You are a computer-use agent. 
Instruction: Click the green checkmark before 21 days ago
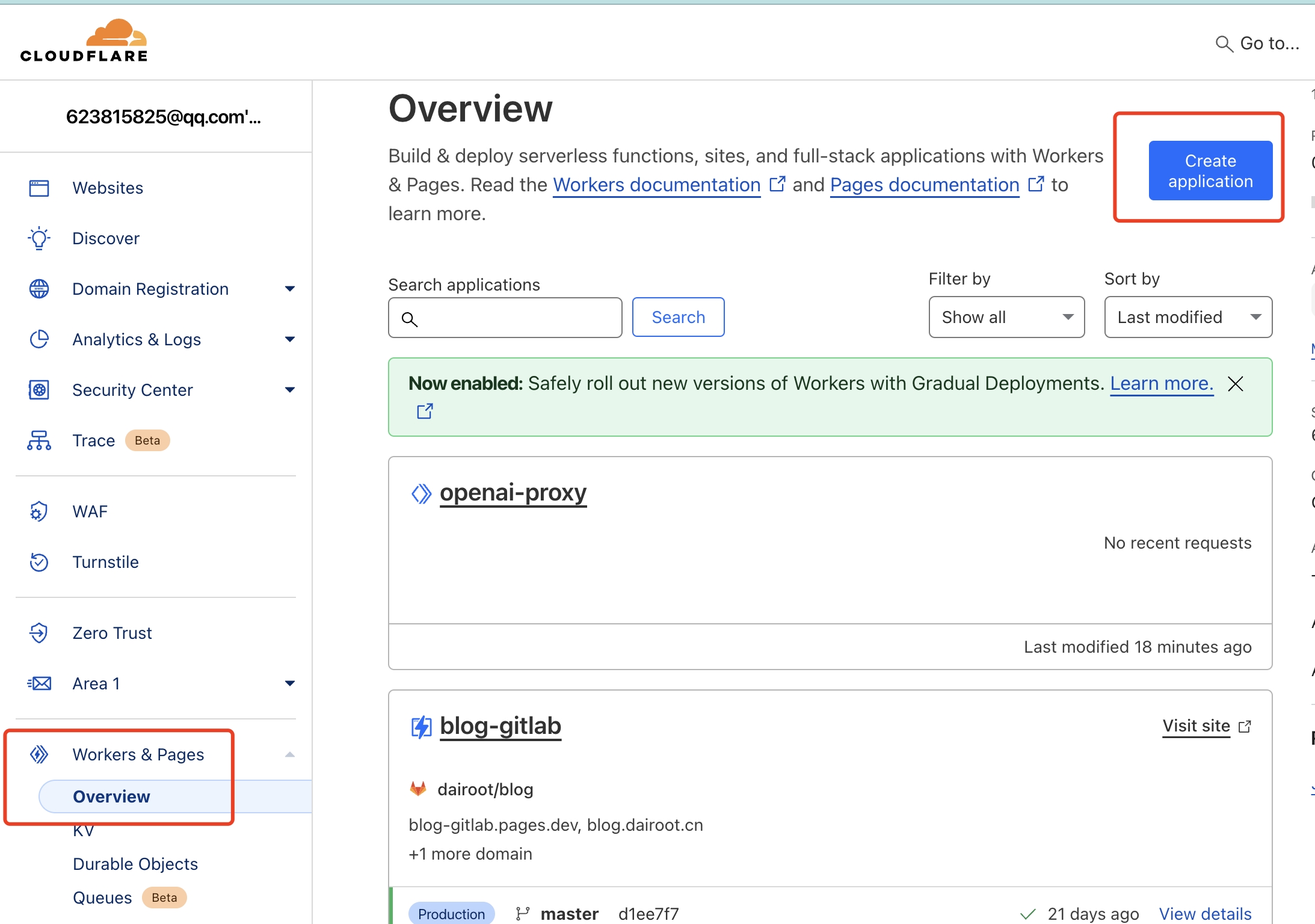[x=1028, y=914]
